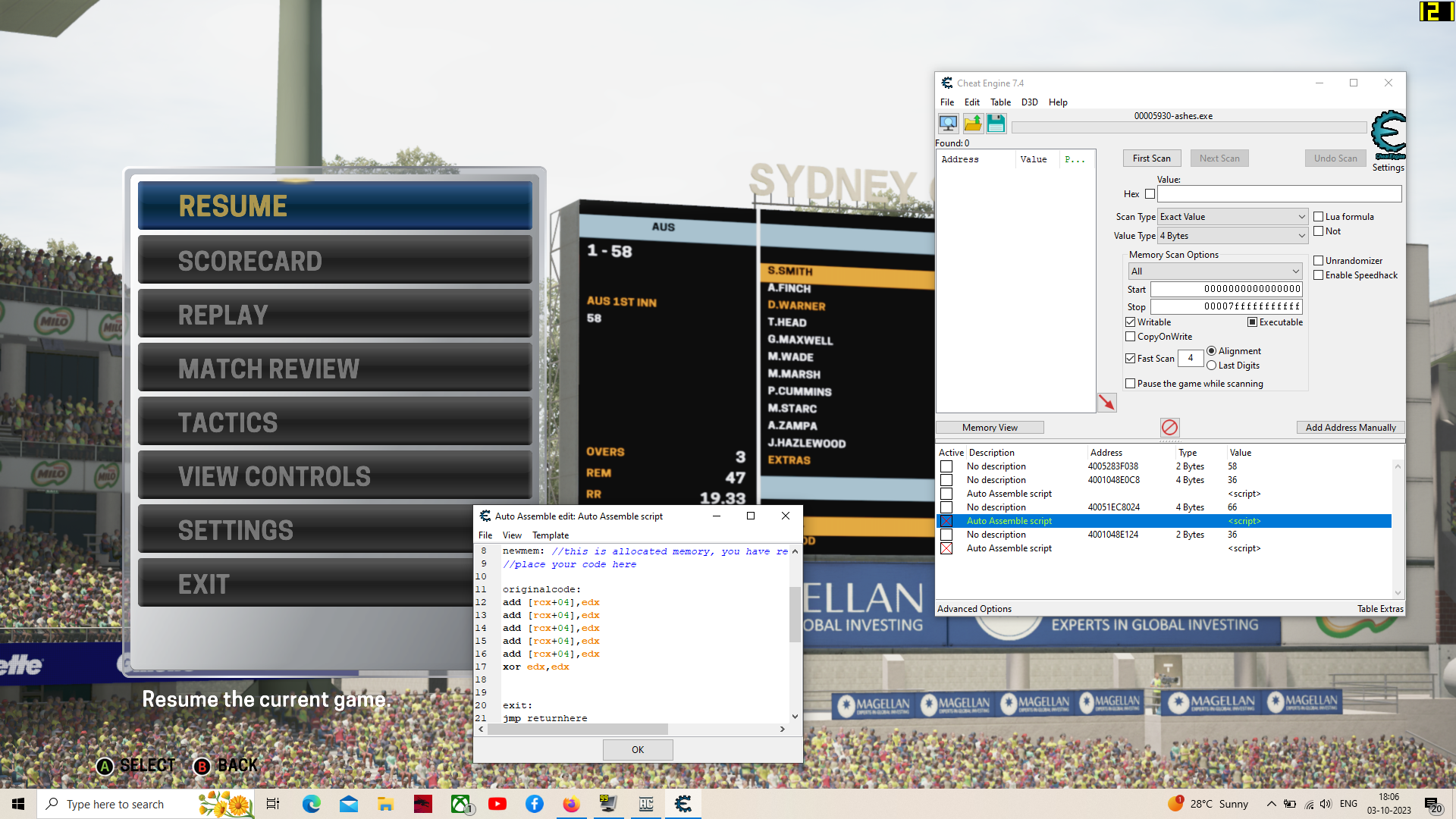The width and height of the screenshot is (1456, 819).
Task: Open Cheat Engine Edit menu
Action: [x=972, y=102]
